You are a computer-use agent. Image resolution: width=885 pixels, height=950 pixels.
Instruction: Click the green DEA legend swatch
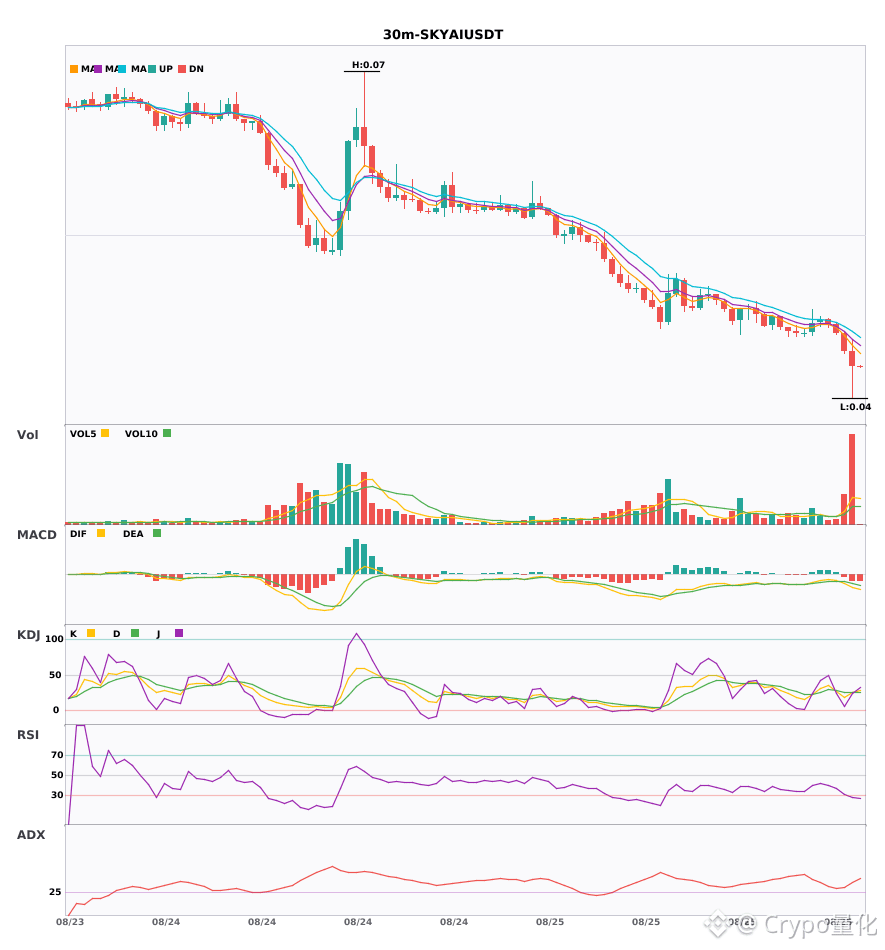tap(157, 533)
